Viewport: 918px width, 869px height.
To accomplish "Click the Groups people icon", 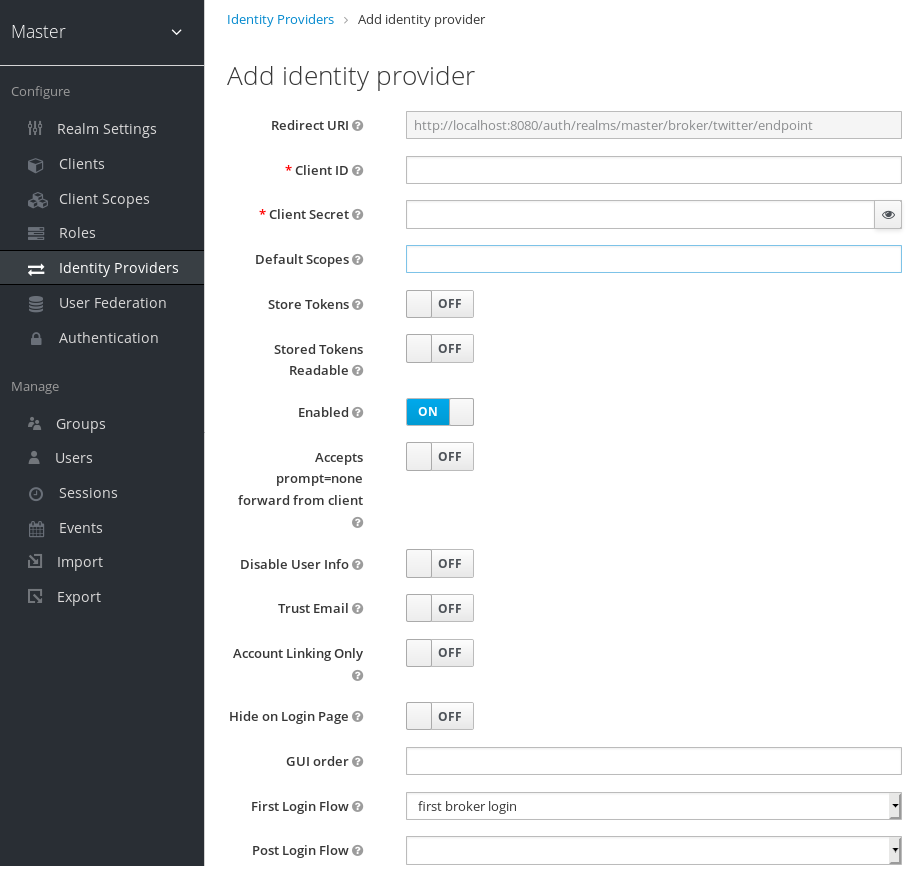I will [35, 423].
